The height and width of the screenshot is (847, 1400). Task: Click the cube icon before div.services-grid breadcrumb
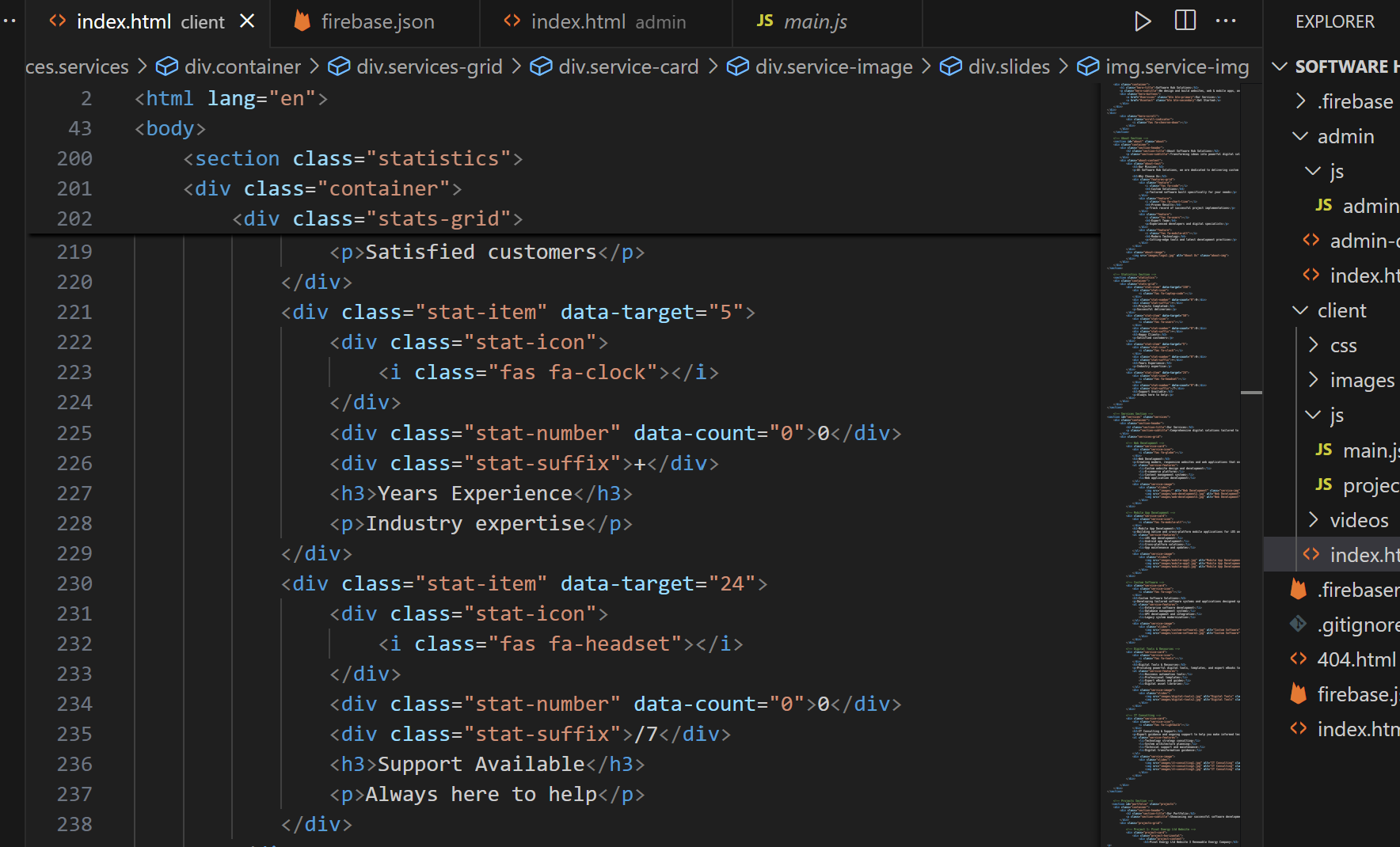pyautogui.click(x=339, y=66)
